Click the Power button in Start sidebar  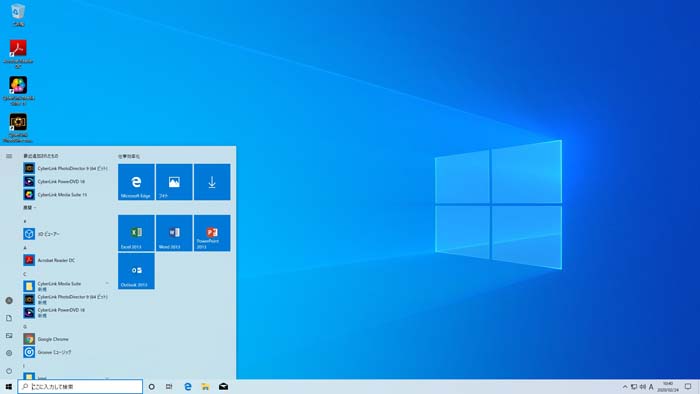coord(9,371)
